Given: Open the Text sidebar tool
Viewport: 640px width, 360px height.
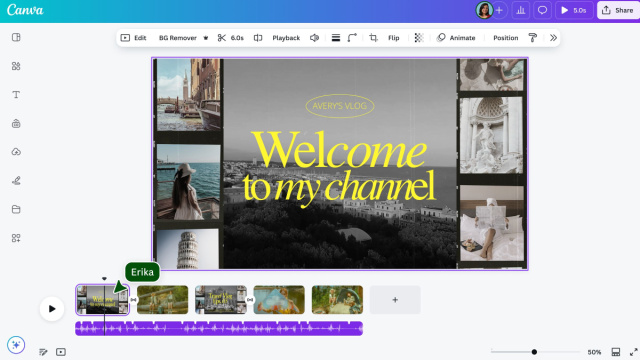Looking at the screenshot, I should click(x=16, y=95).
